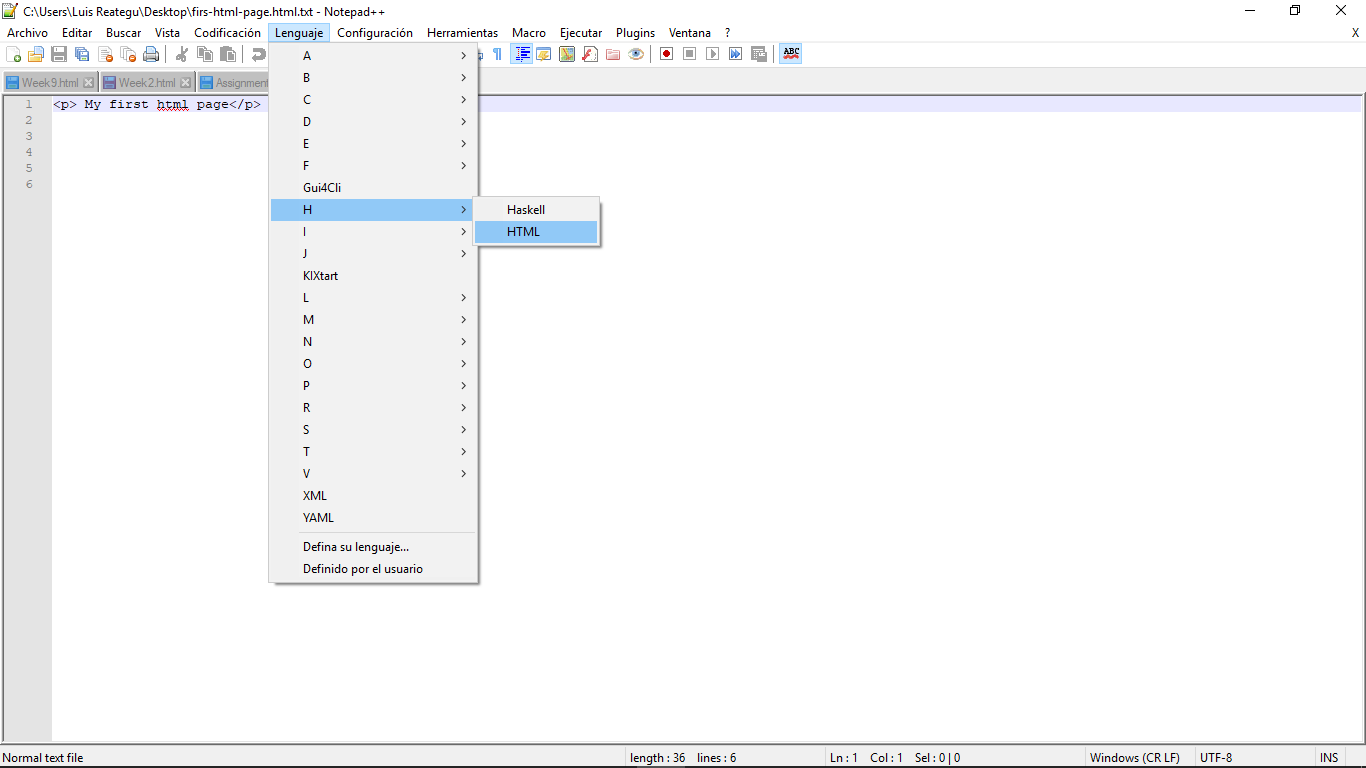Switch to the Assignment tab
Image resolution: width=1366 pixels, height=768 pixels.
click(233, 83)
